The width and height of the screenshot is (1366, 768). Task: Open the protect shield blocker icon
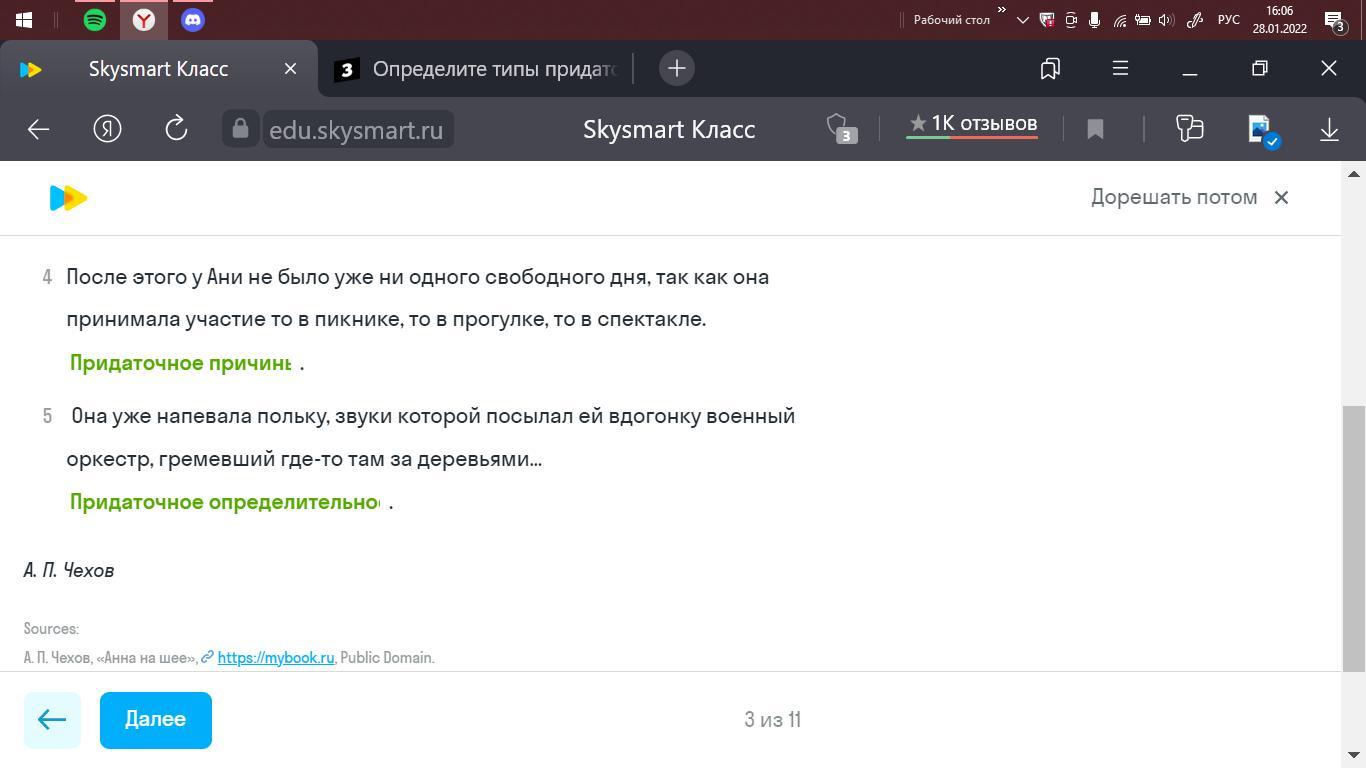(x=841, y=129)
